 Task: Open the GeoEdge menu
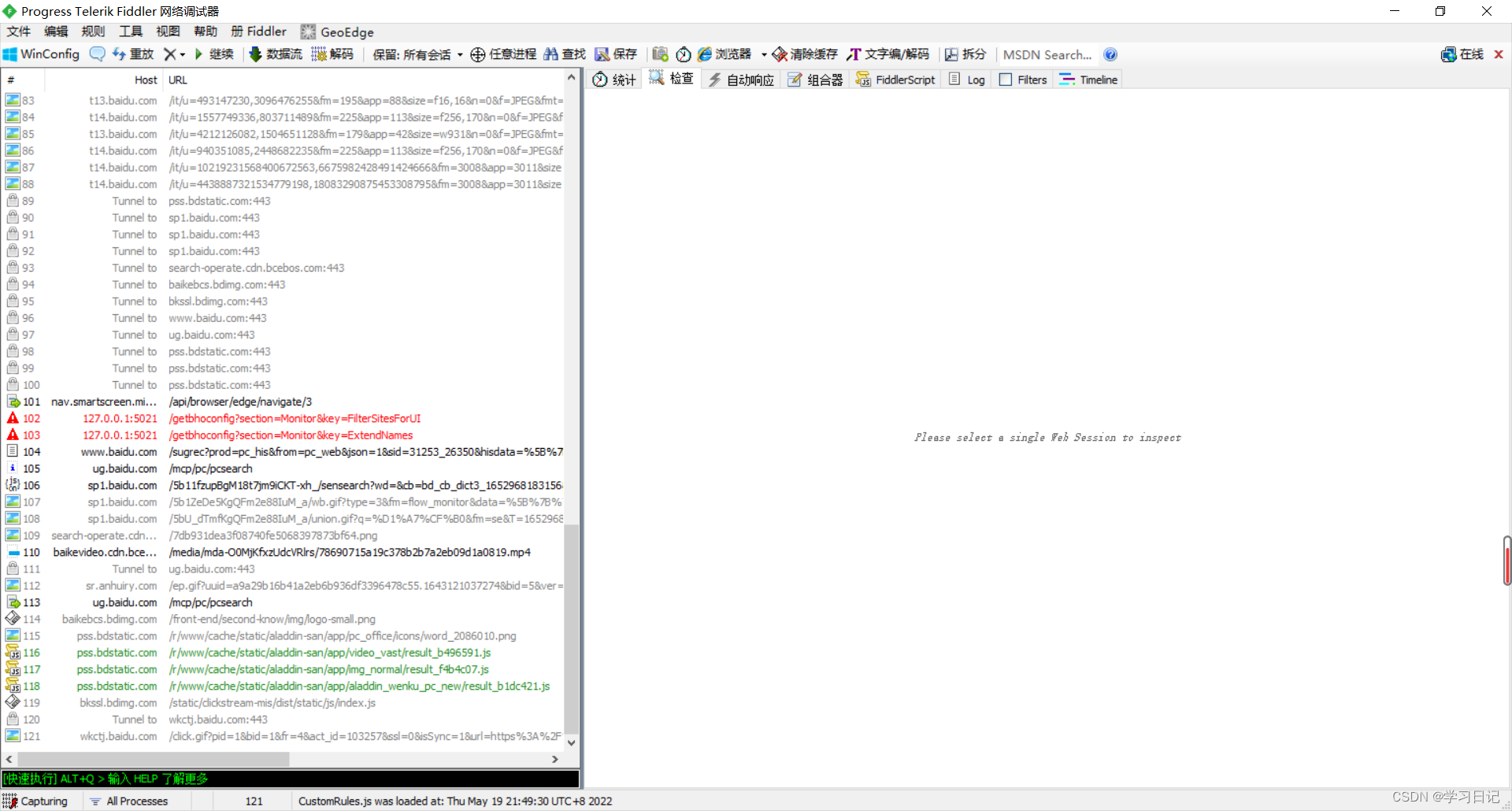(337, 31)
